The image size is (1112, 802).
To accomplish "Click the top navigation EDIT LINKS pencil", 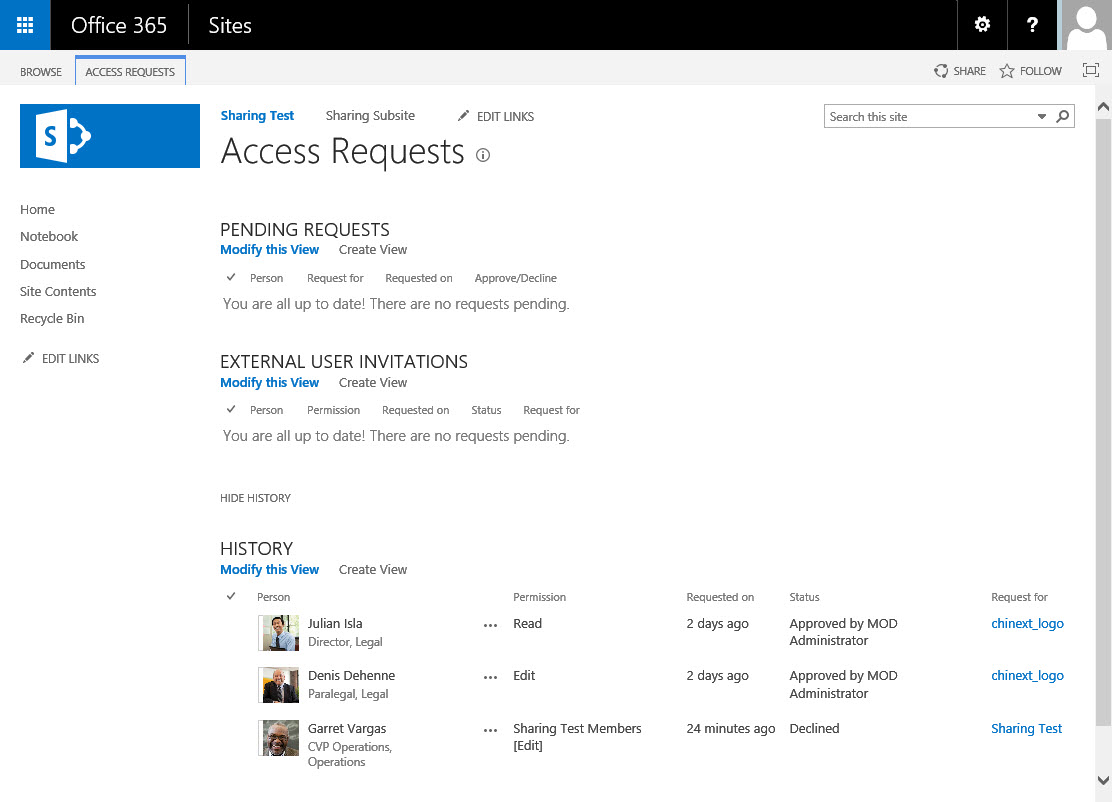I will tap(496, 116).
